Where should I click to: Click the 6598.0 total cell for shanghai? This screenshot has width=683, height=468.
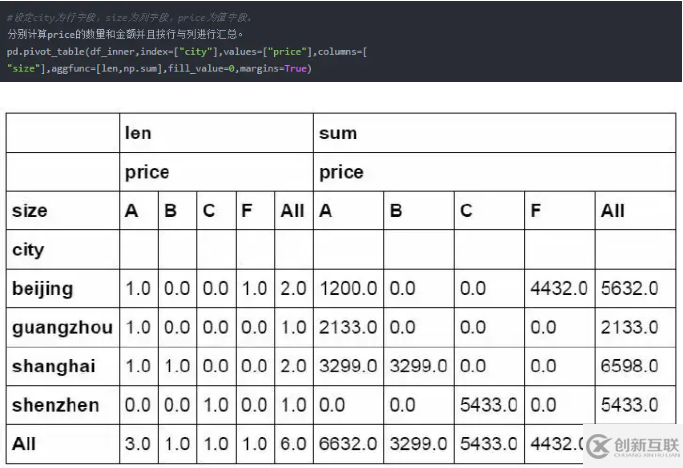click(629, 366)
